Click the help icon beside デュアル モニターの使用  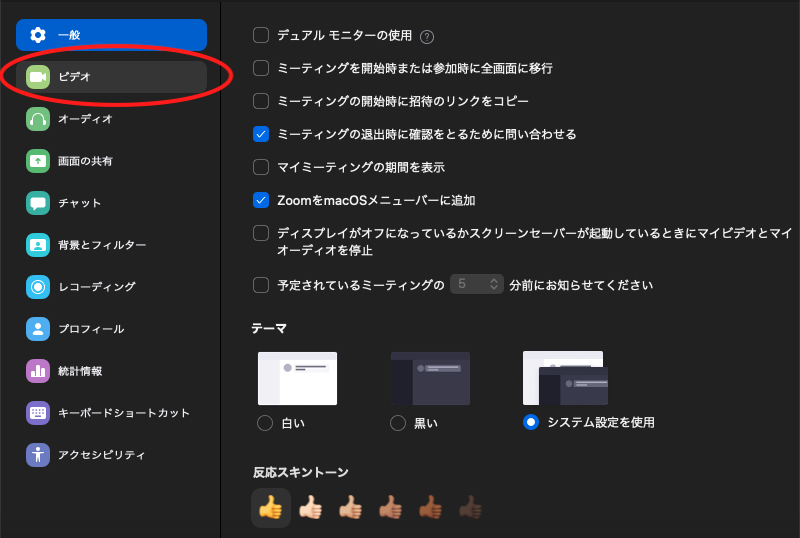[427, 37]
